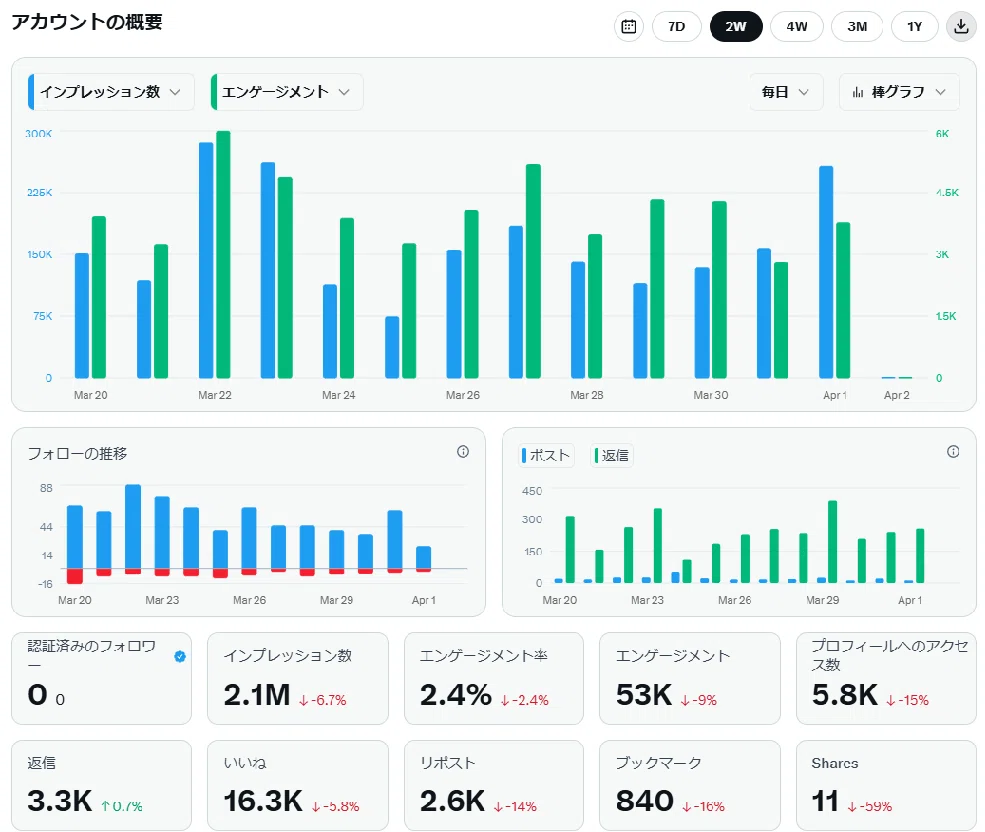Select the 3M time range
Viewport: 985px width, 832px height.
(x=857, y=26)
